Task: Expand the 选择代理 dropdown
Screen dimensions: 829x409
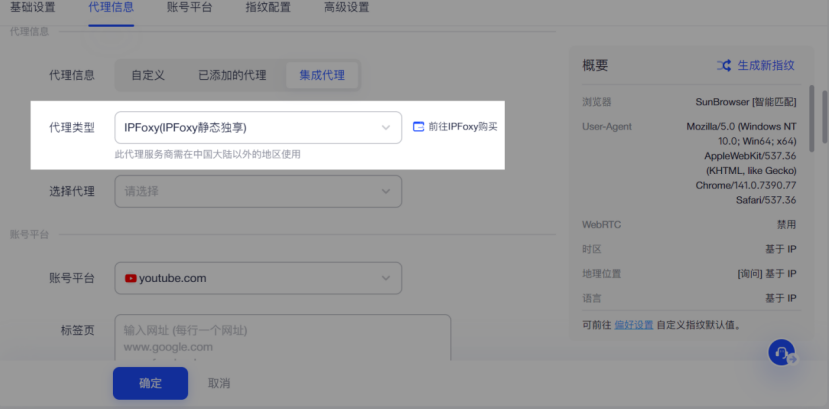Action: [258, 191]
